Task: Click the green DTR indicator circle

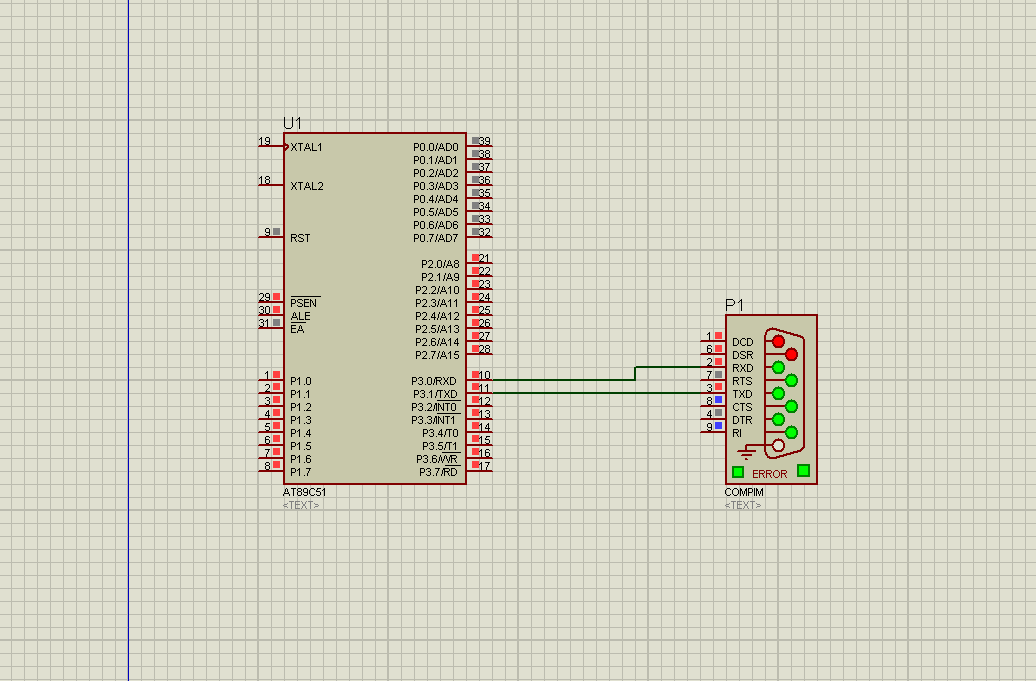Action: click(778, 419)
